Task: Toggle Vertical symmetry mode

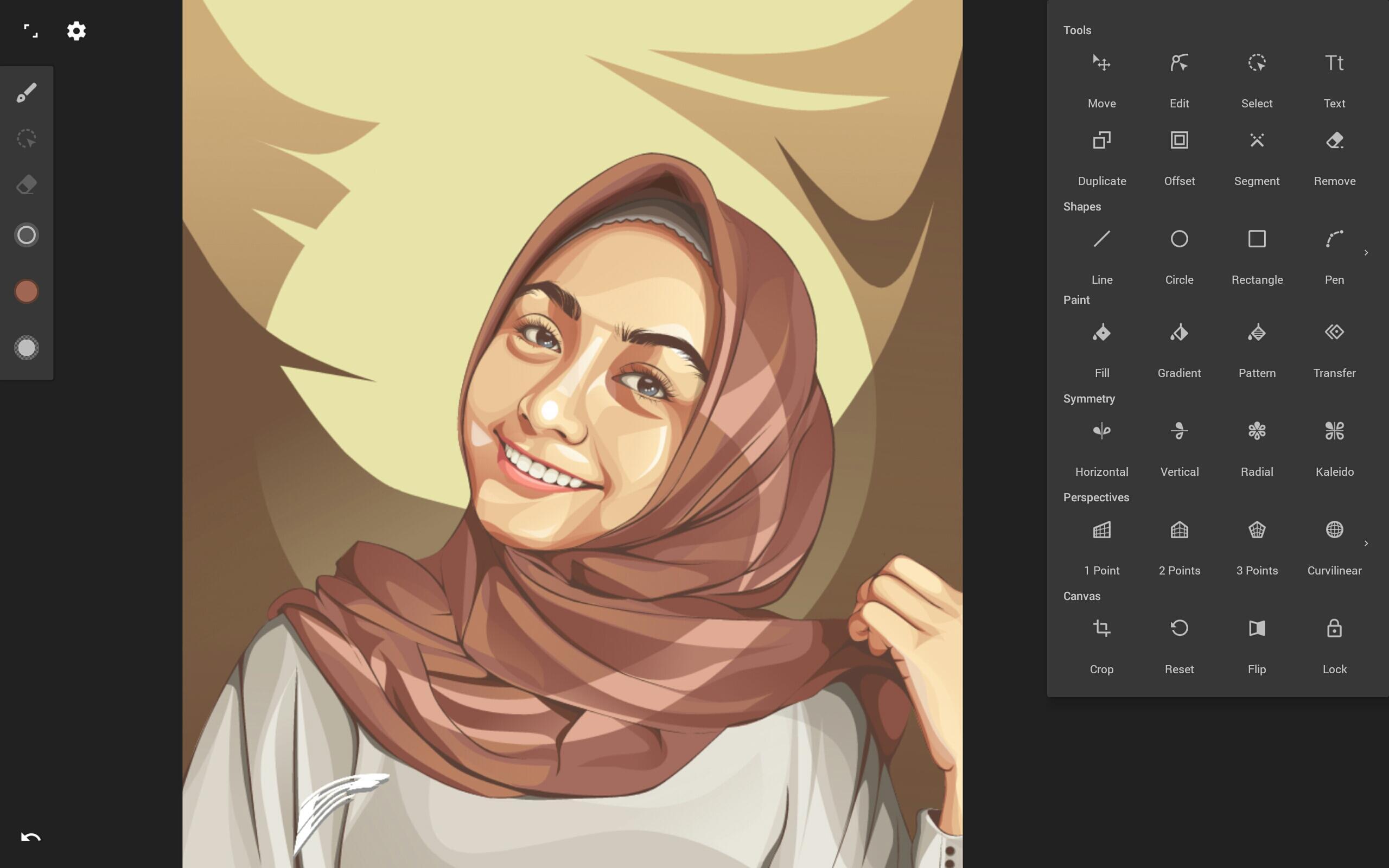Action: coord(1179,445)
